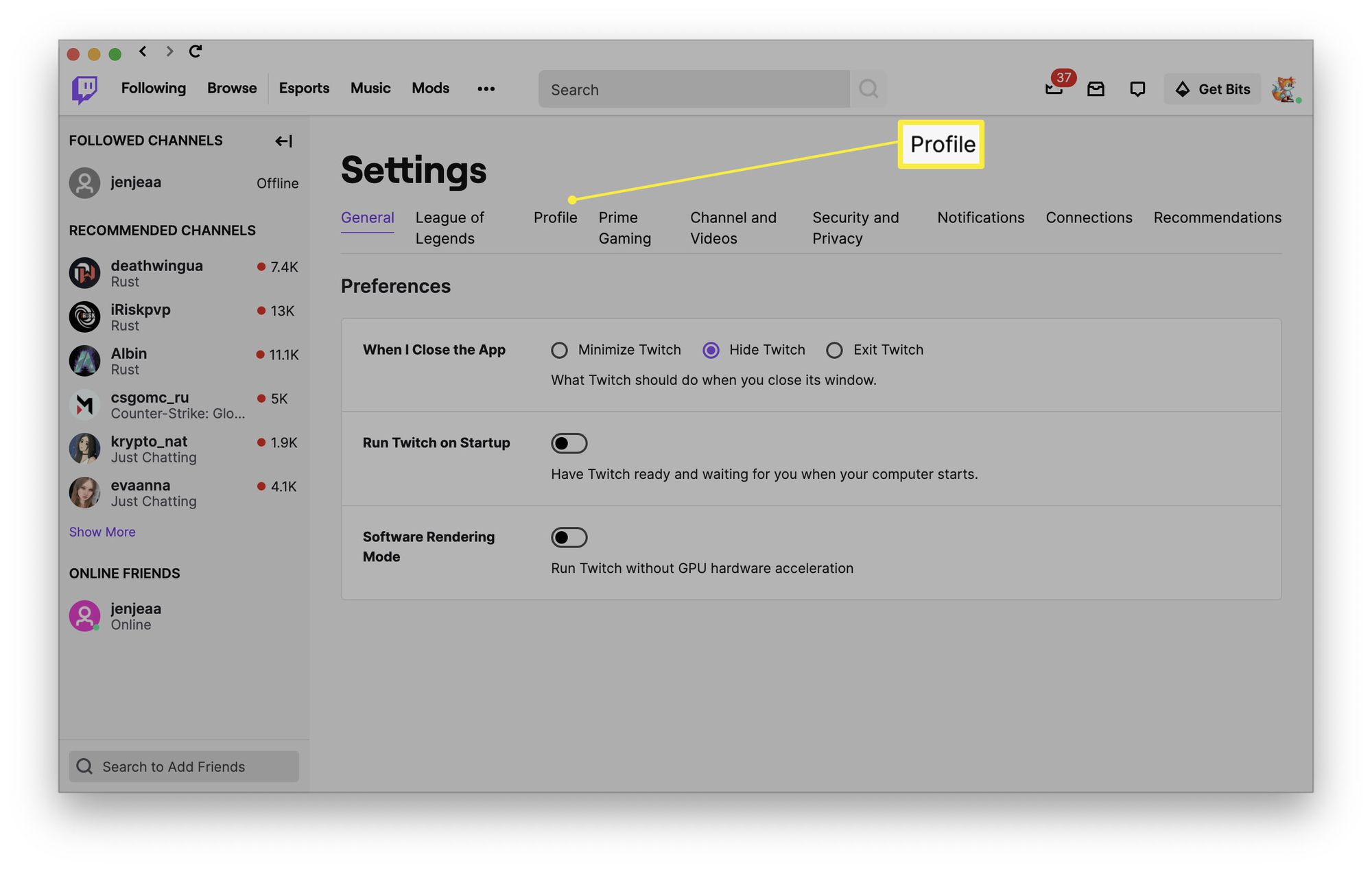Select Minimize Twitch radio option

point(559,351)
